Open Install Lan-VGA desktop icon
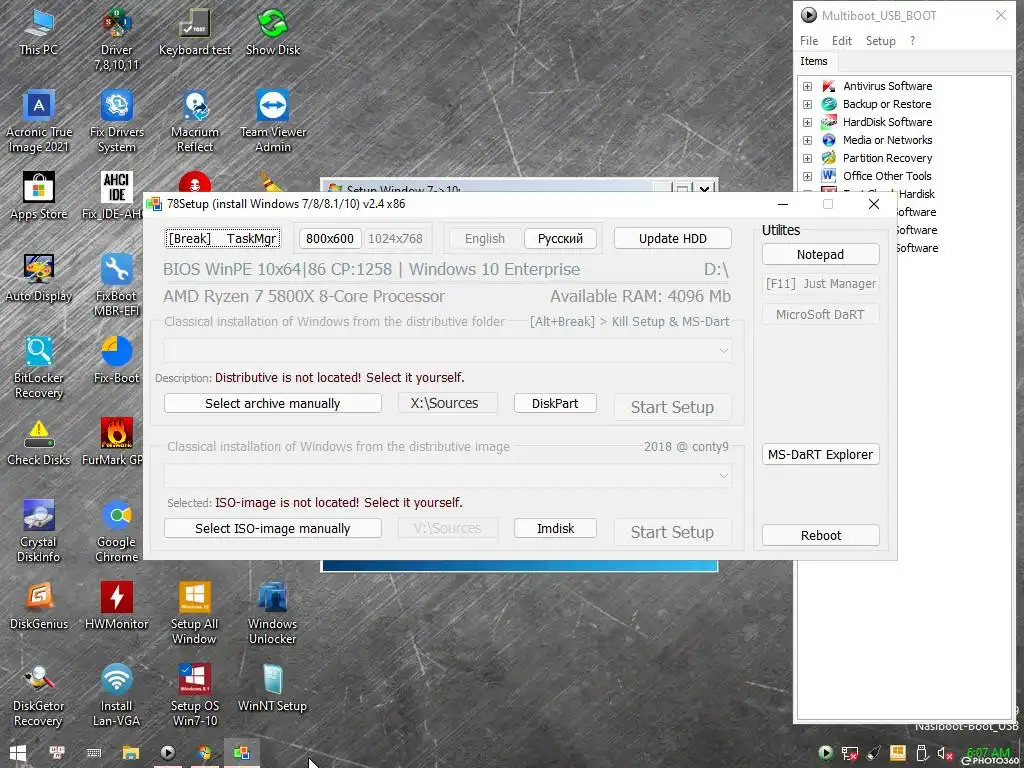The width and height of the screenshot is (1024, 768). click(116, 696)
